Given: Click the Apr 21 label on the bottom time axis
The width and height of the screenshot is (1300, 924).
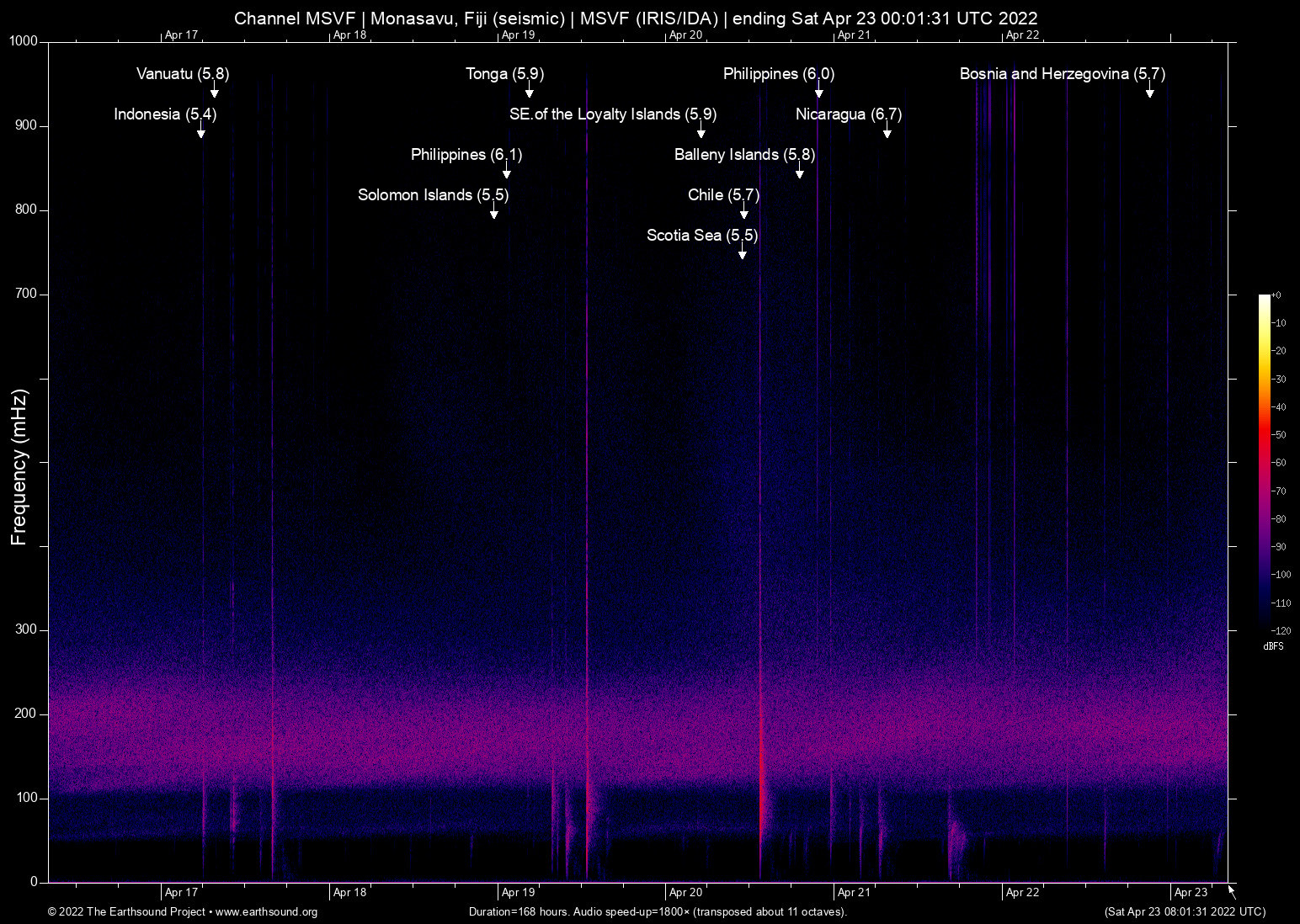Looking at the screenshot, I should tap(855, 893).
